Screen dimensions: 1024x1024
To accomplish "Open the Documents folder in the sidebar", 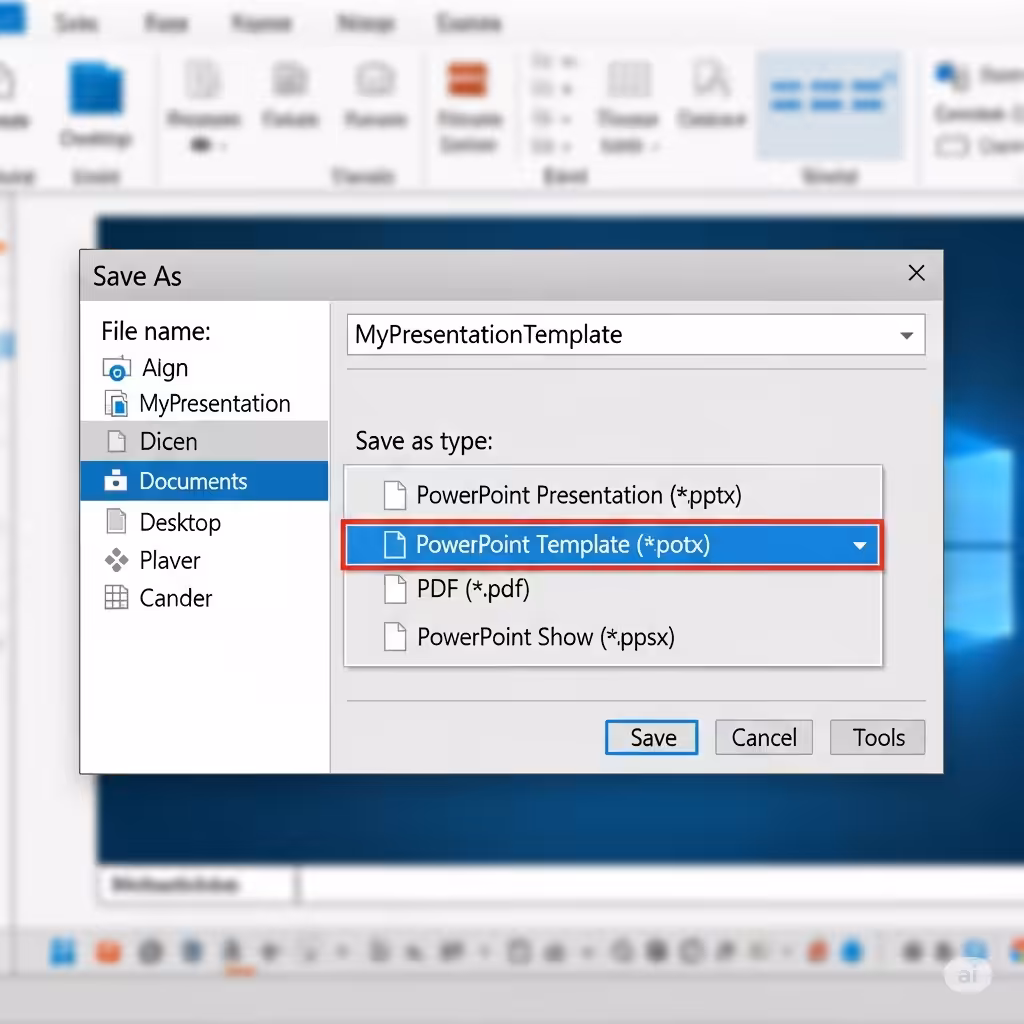I will pyautogui.click(x=204, y=481).
